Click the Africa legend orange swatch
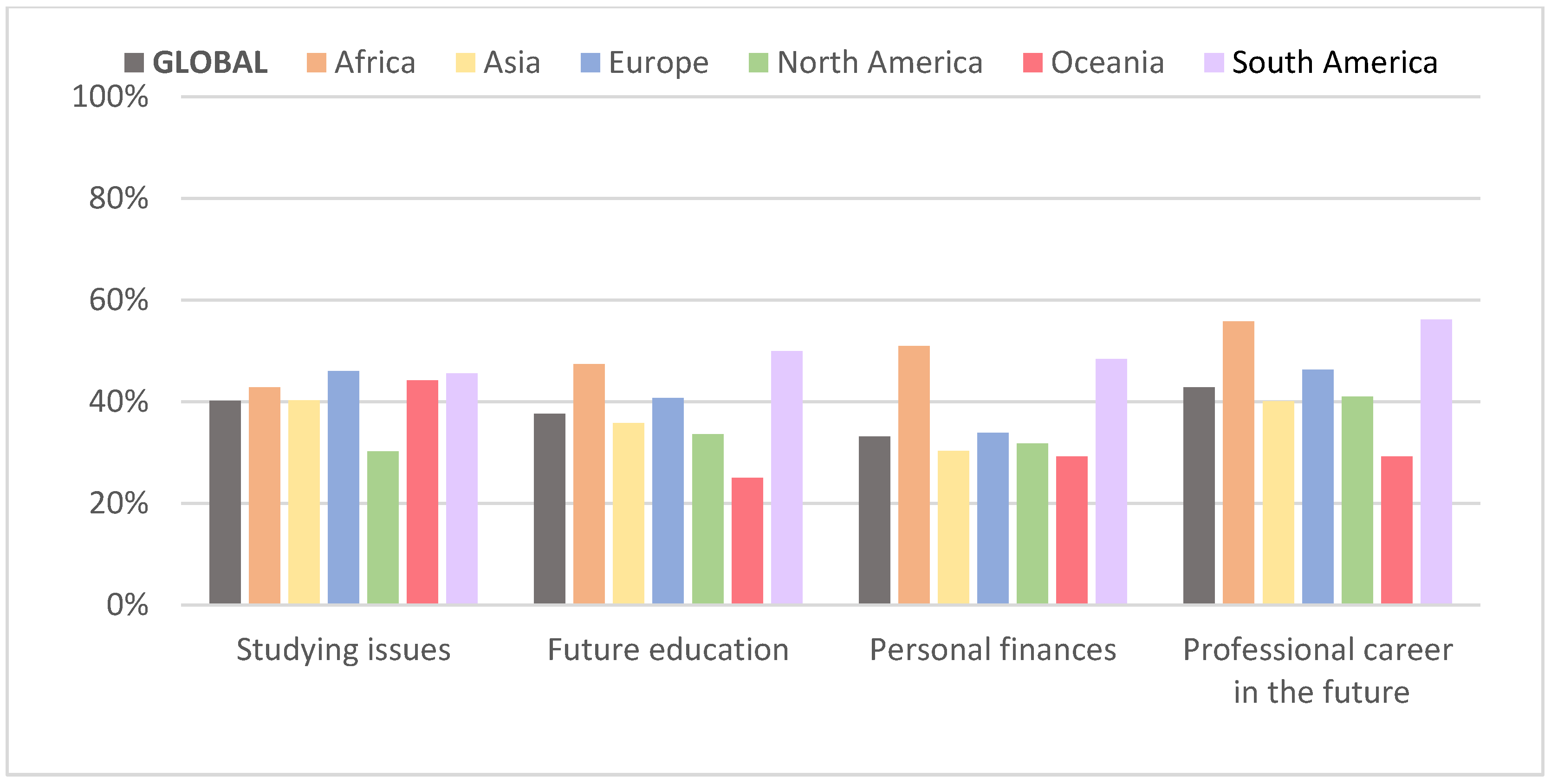The height and width of the screenshot is (784, 1551). 316,63
